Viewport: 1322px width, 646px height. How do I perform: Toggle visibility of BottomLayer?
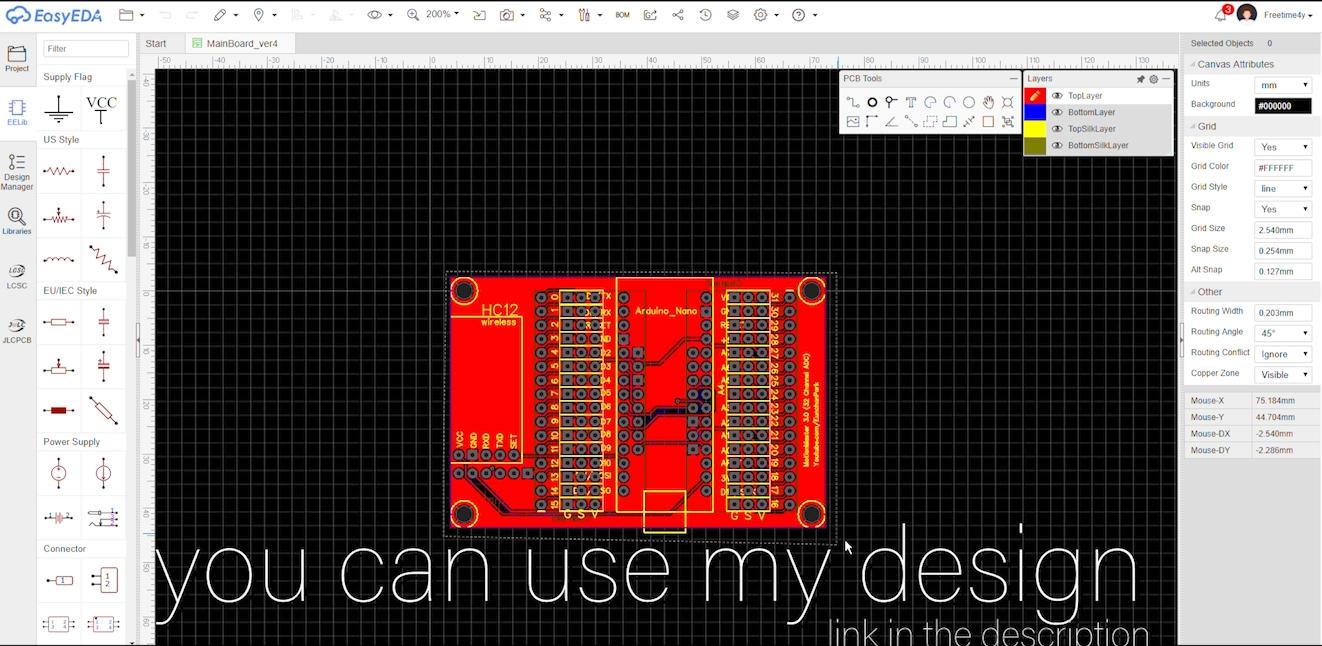tap(1057, 112)
